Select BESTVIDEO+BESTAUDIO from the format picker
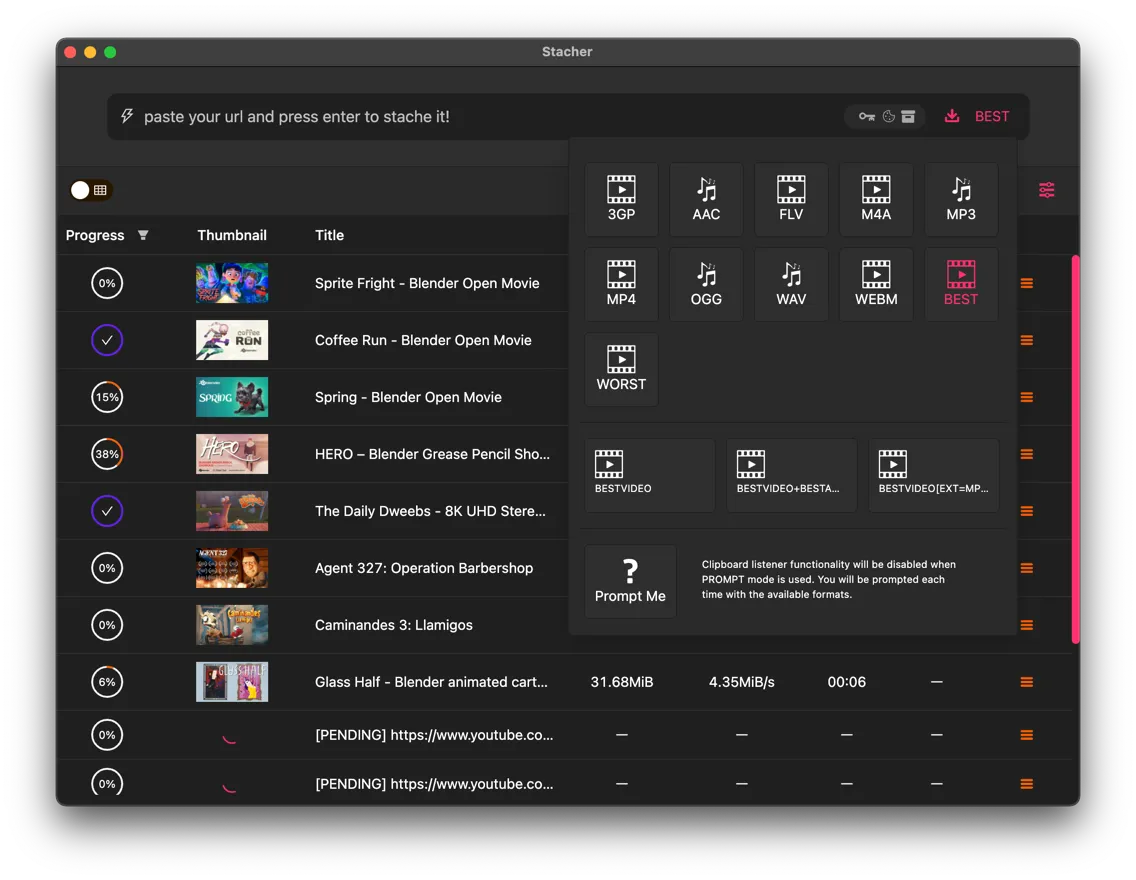The width and height of the screenshot is (1136, 880). pyautogui.click(x=791, y=473)
